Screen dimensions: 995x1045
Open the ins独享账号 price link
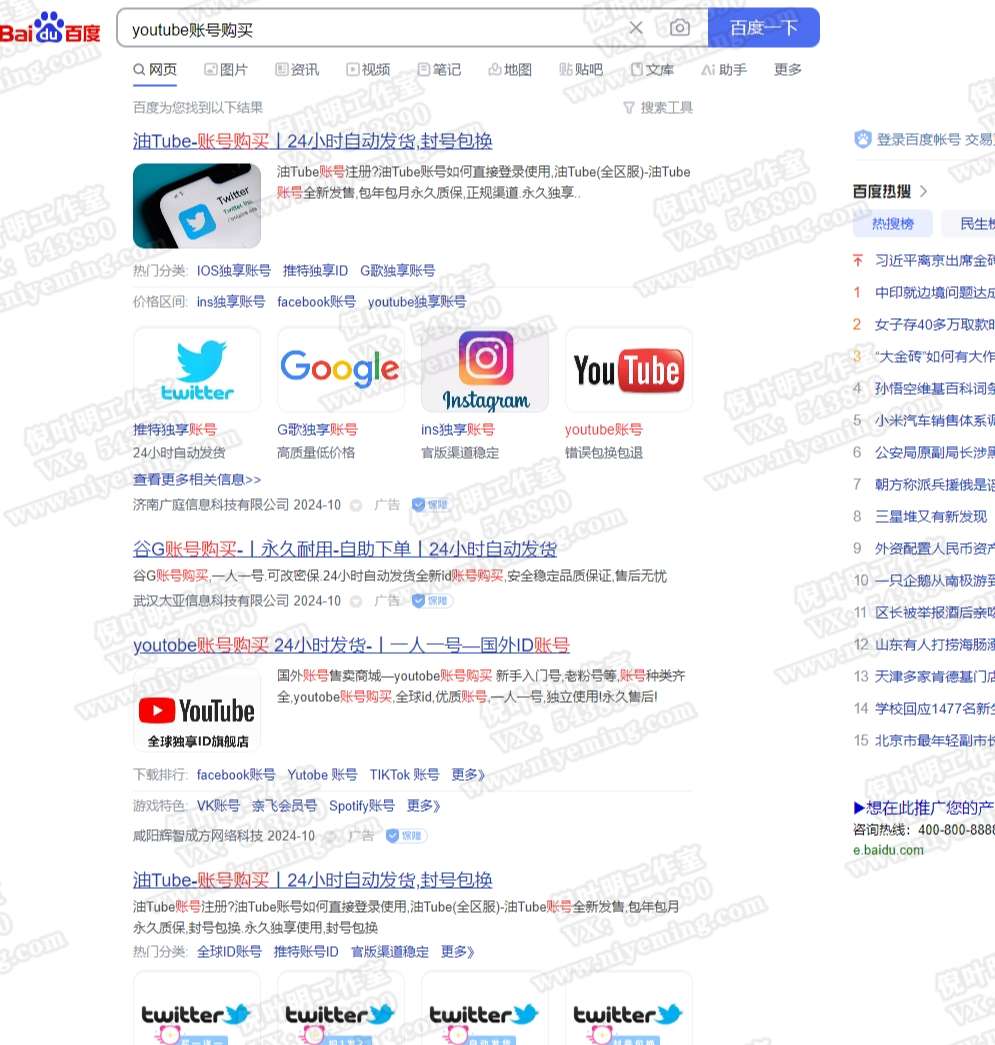231,302
